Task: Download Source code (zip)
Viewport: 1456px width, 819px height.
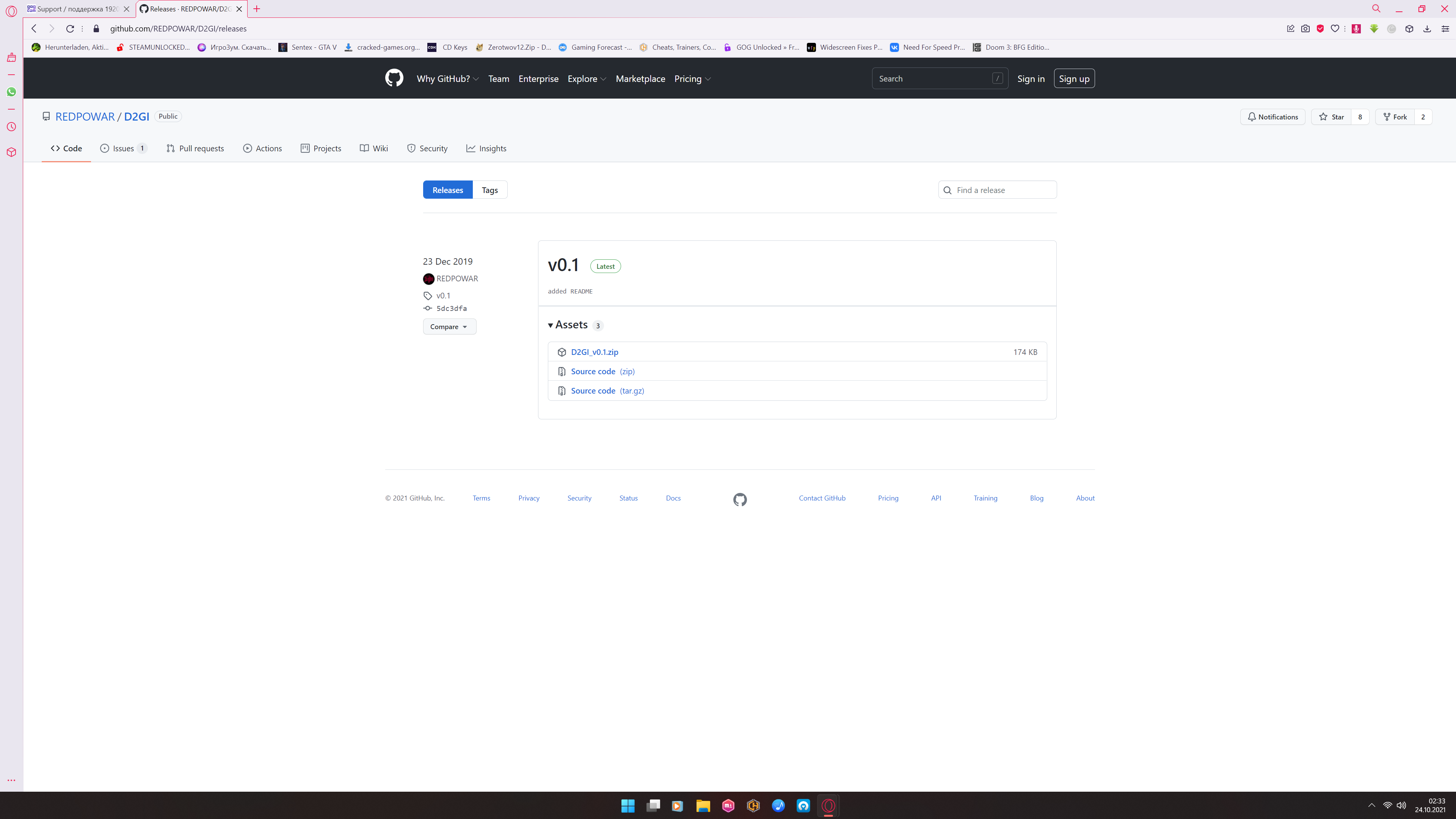Action: (602, 371)
